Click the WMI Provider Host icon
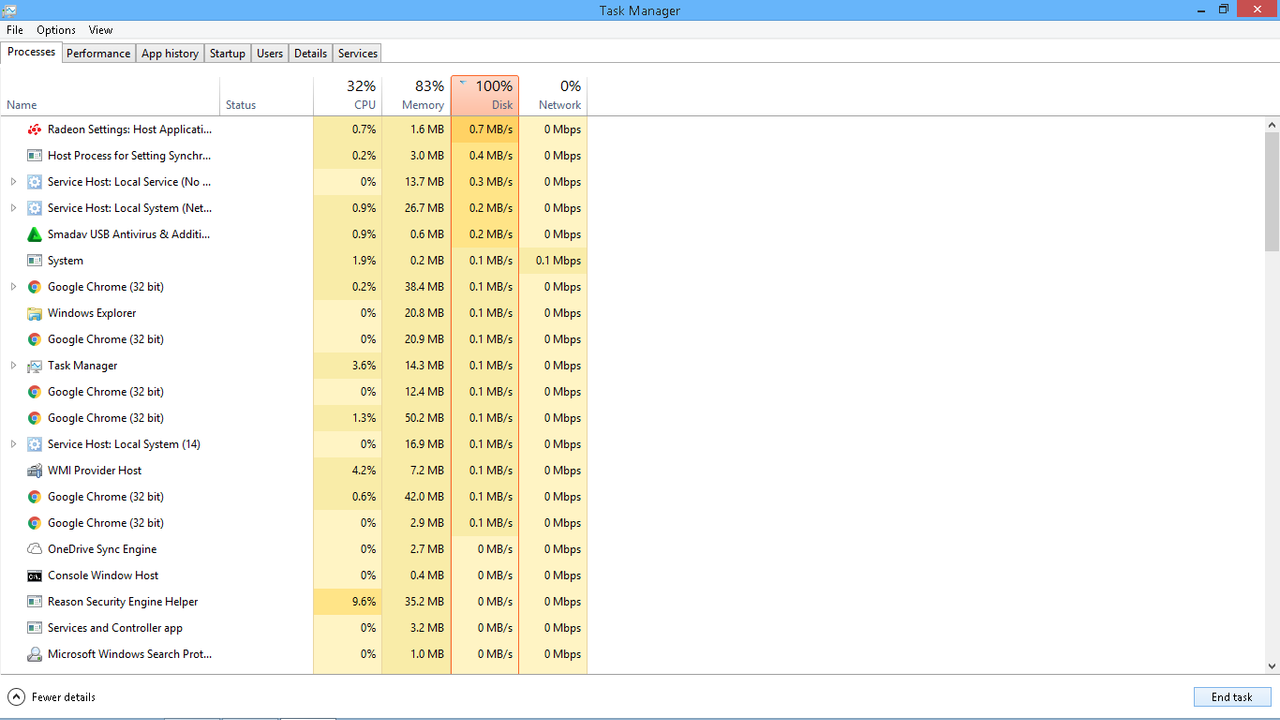Viewport: 1280px width, 720px height. pyautogui.click(x=34, y=470)
